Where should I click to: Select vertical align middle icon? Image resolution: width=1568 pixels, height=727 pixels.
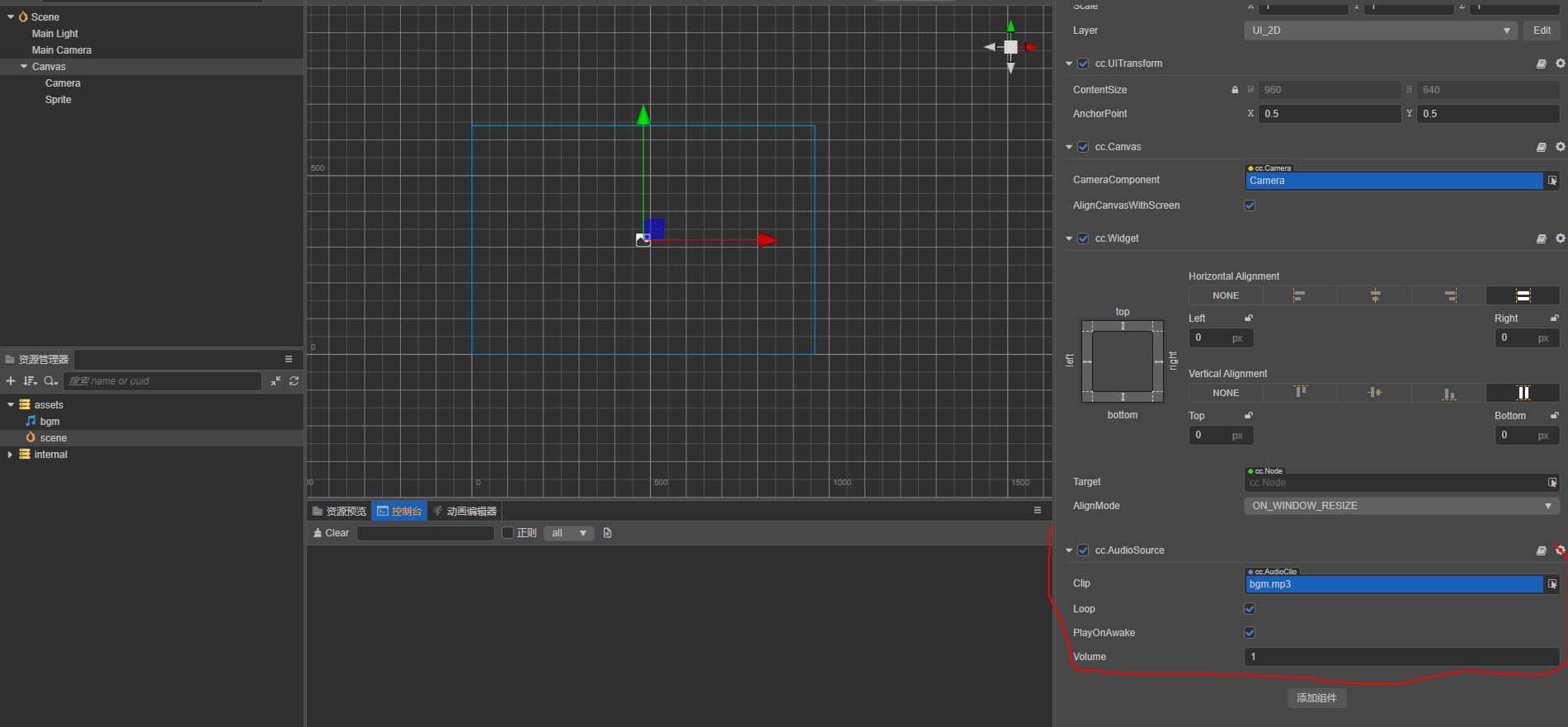(1375, 393)
